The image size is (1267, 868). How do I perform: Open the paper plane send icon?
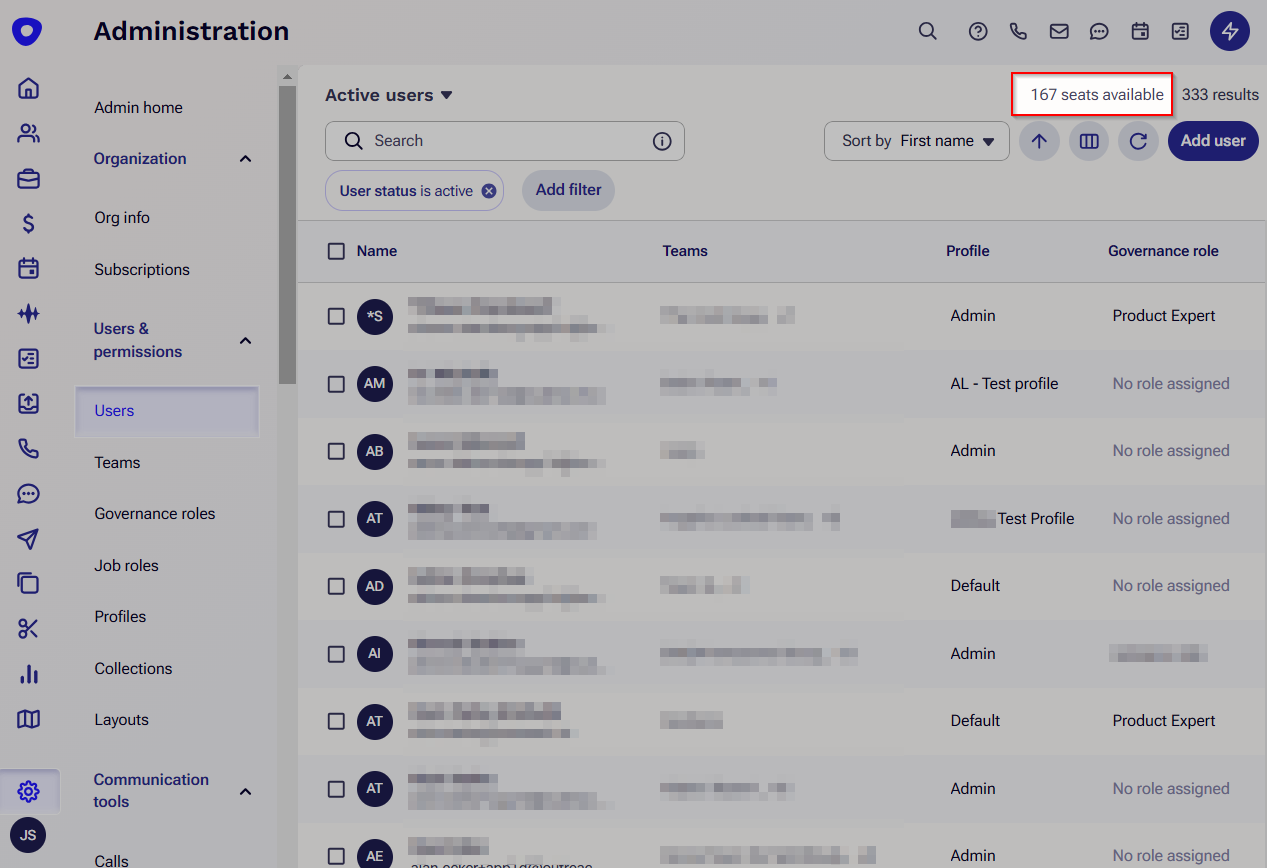point(28,539)
